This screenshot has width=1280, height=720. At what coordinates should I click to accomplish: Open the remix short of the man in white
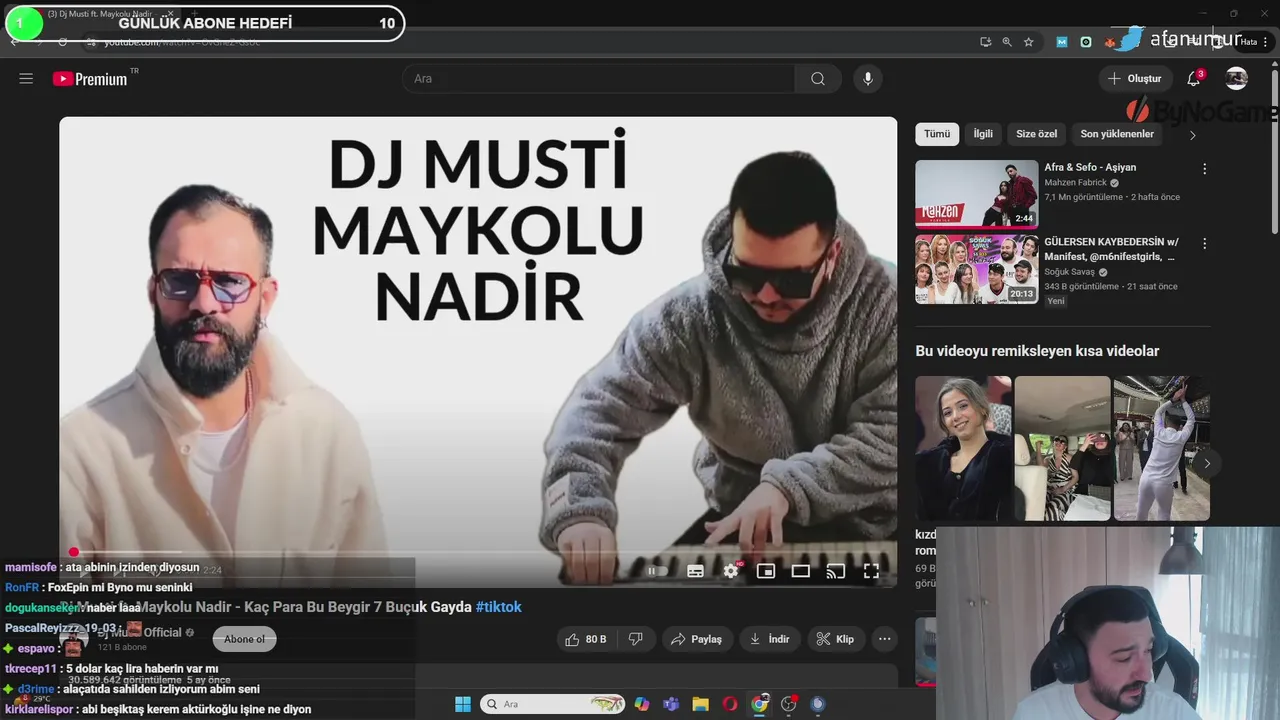click(x=1162, y=448)
